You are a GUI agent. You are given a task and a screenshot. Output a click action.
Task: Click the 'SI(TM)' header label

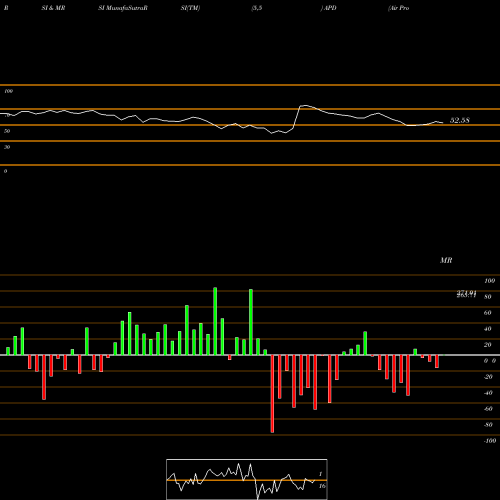coord(190,8)
